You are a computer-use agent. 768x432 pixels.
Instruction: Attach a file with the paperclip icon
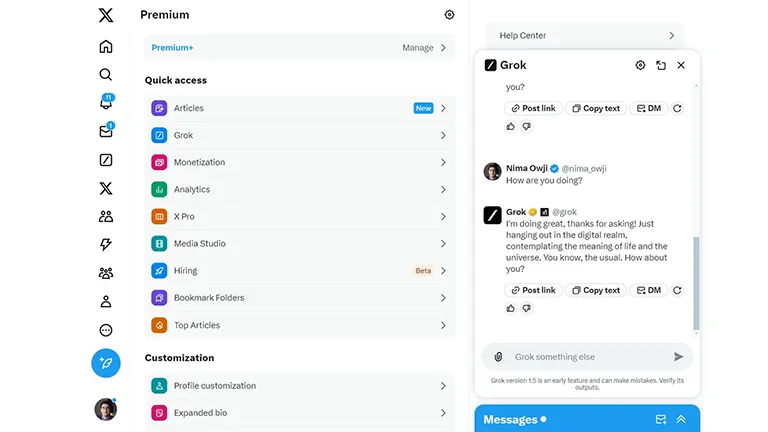(498, 357)
